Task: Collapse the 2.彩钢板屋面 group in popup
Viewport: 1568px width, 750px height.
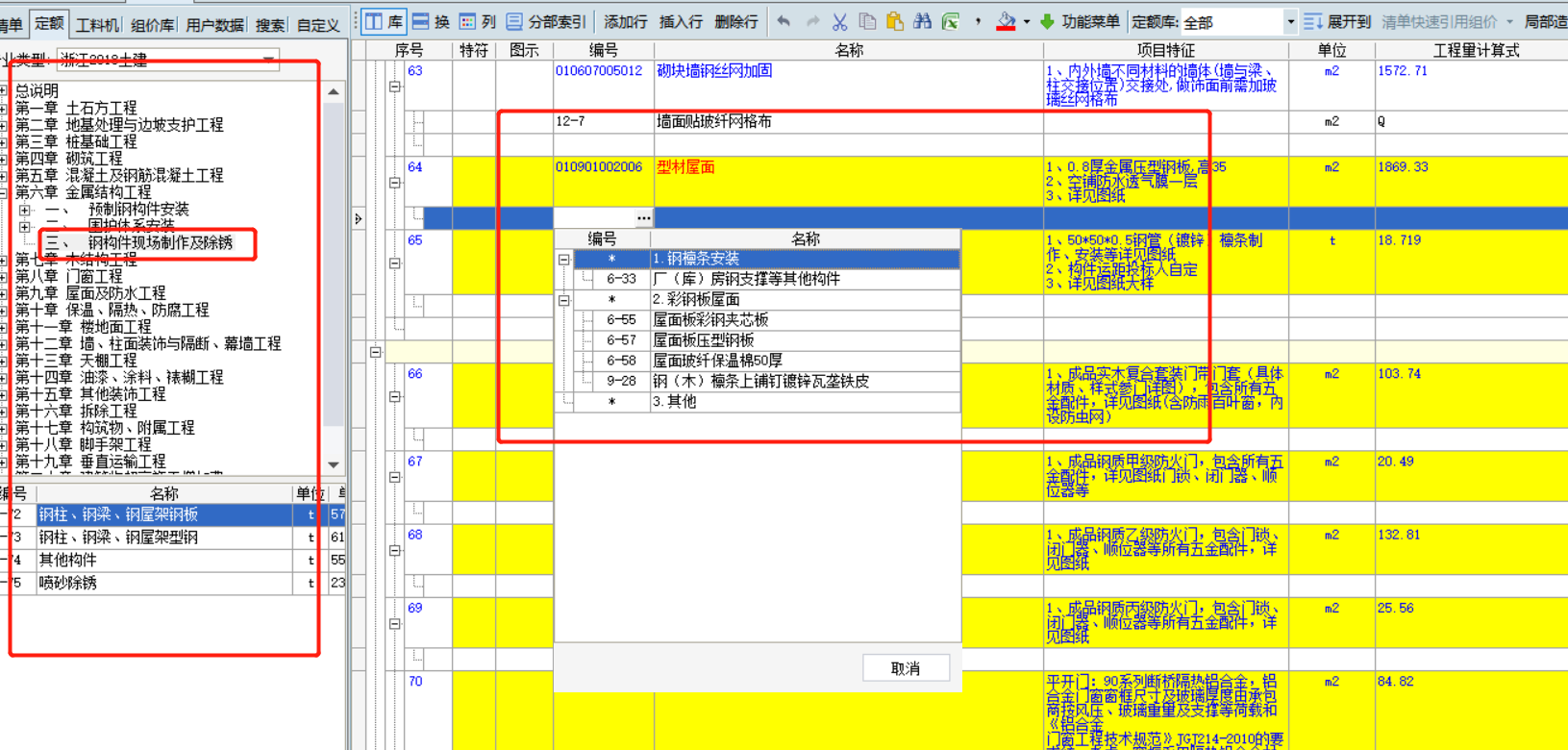Action: [564, 300]
